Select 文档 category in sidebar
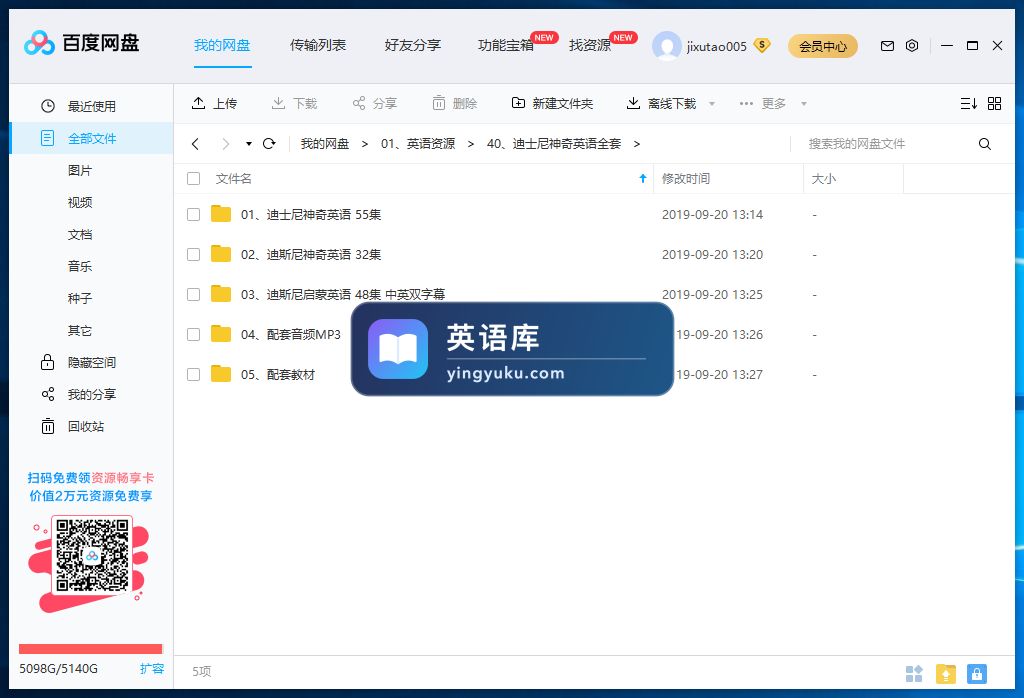This screenshot has width=1024, height=698. pos(80,234)
